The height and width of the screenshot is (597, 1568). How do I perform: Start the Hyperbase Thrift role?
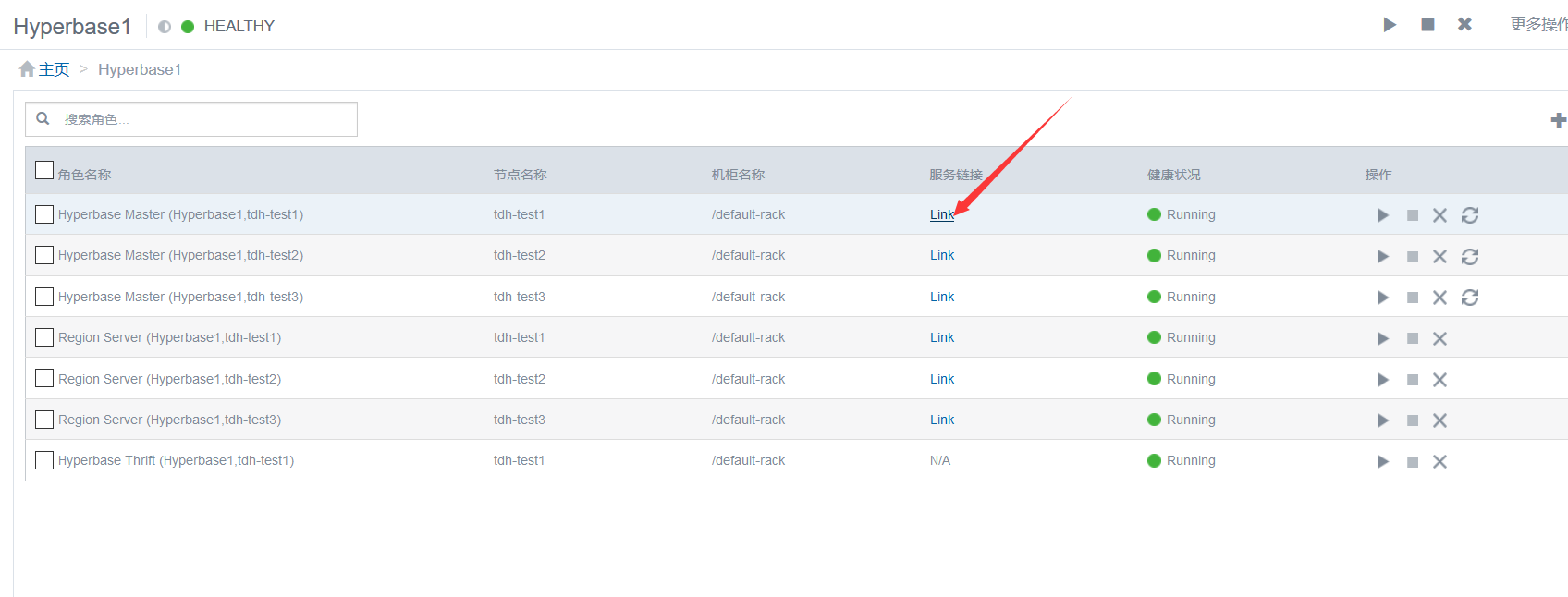[1382, 462]
